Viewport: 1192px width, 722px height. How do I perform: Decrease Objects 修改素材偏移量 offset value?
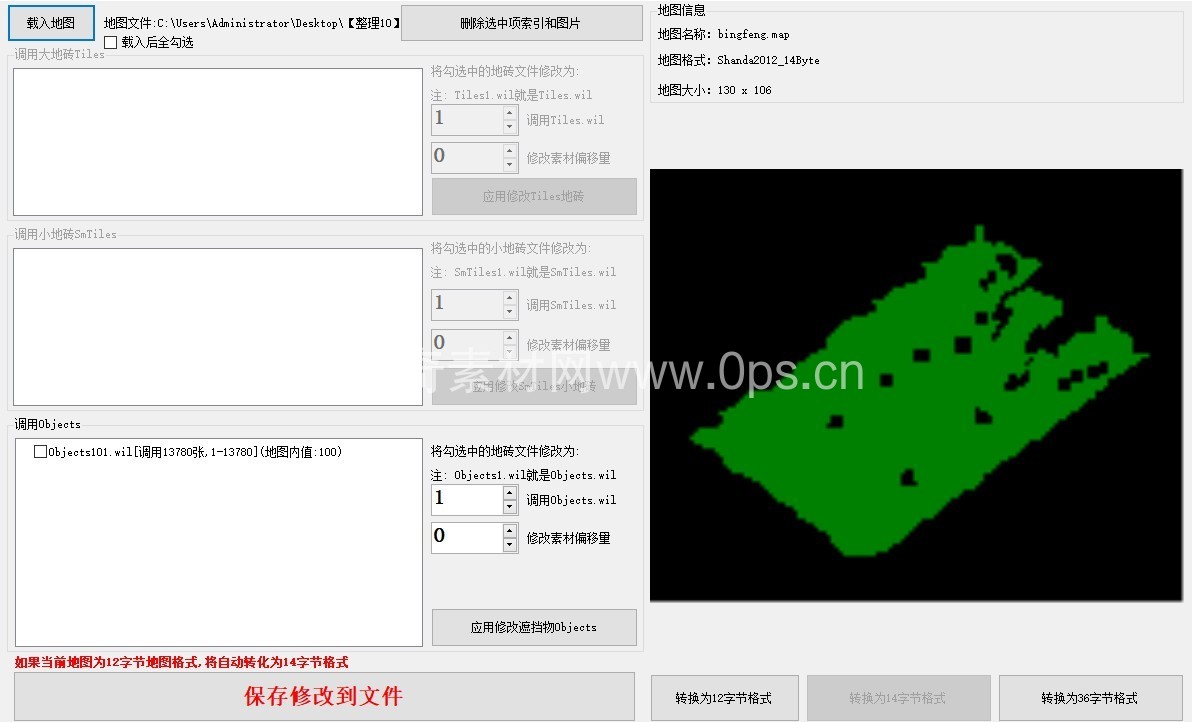pos(510,545)
